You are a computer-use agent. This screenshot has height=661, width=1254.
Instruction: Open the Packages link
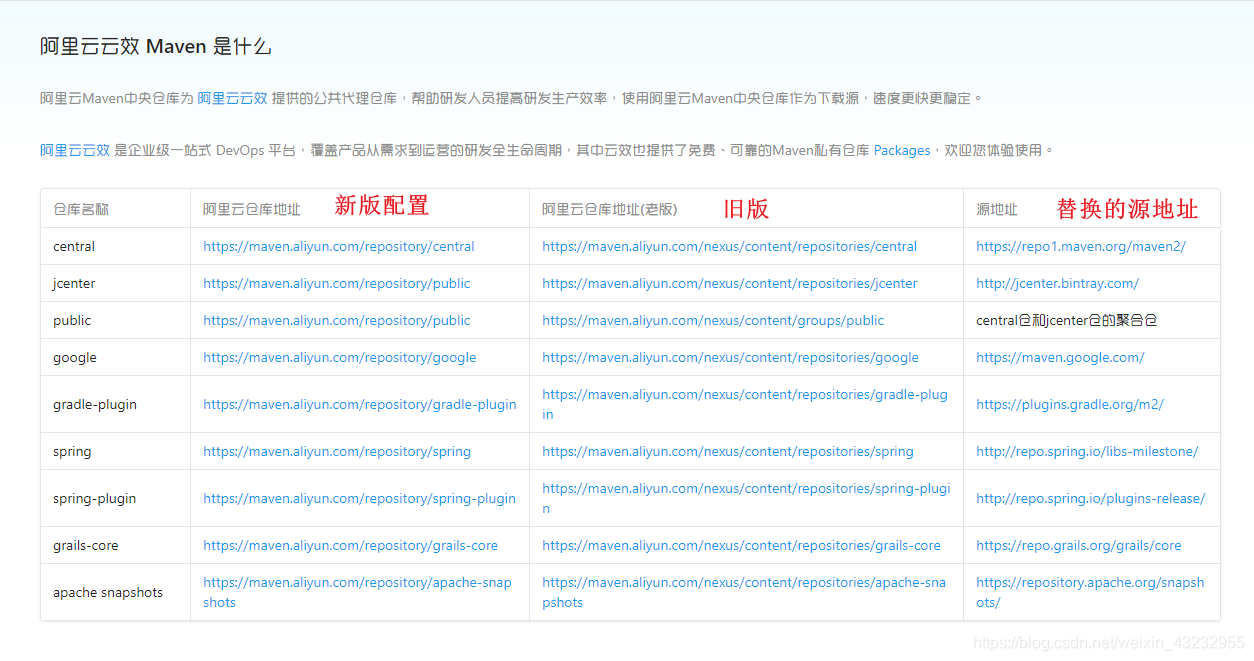coord(902,150)
